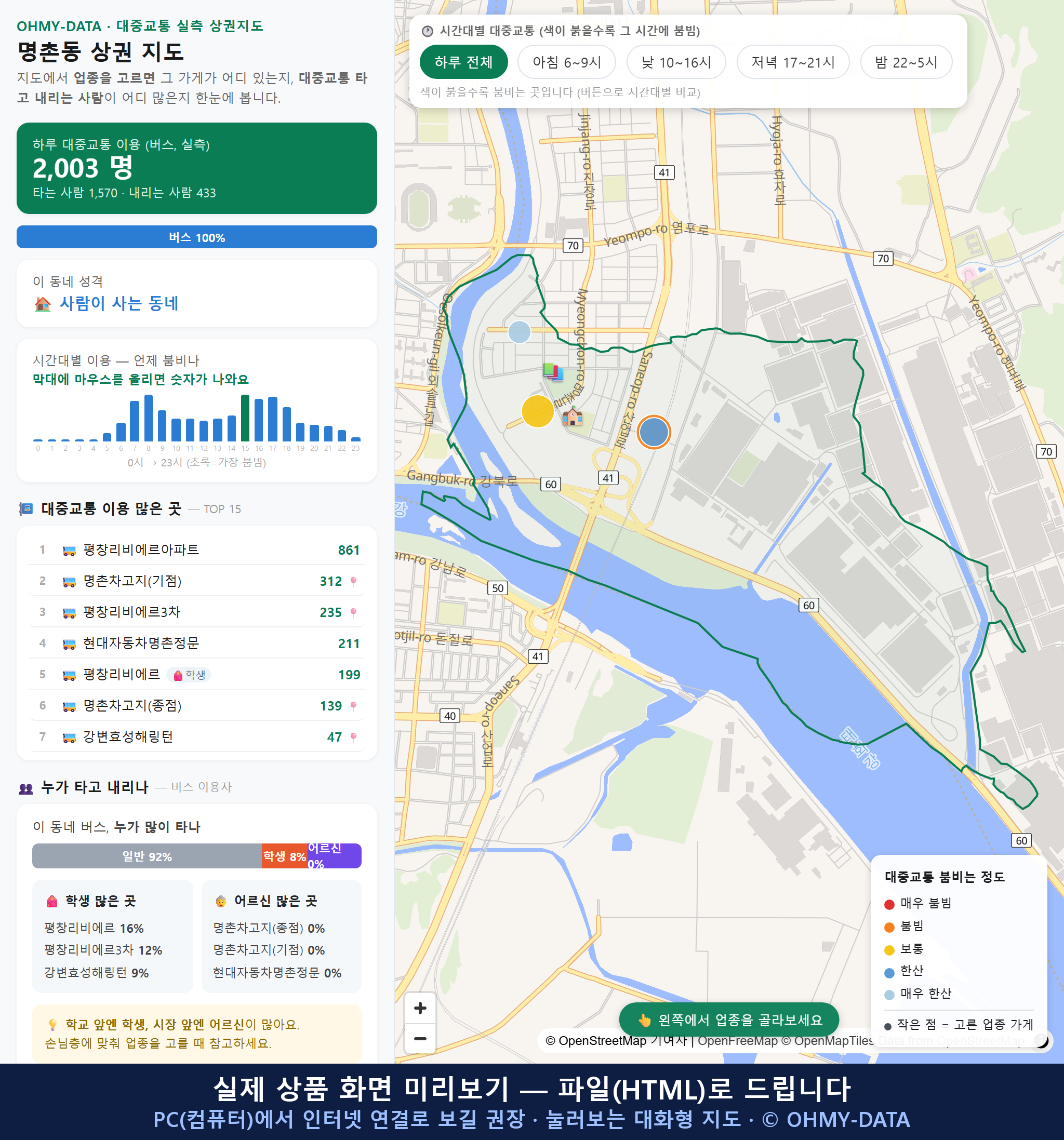Screen dimensions: 1064x1140
Task: Click the bus icon beside 현대자동차명촌정문
Action: 69,644
